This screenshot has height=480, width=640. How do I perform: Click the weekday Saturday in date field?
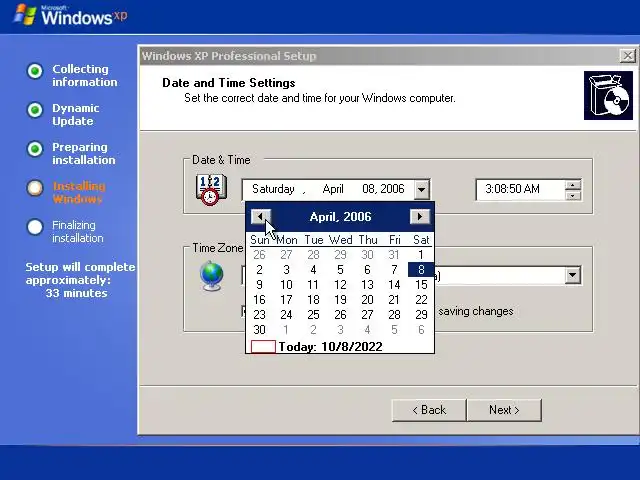coord(273,189)
